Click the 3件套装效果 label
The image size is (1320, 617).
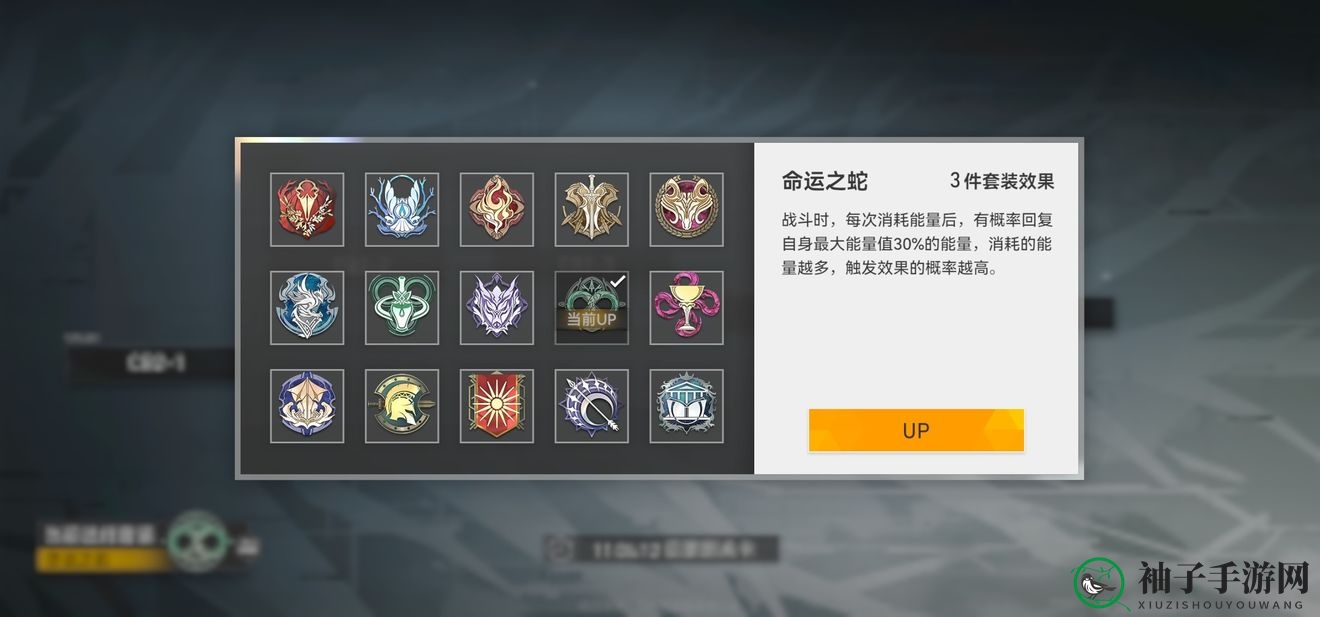pyautogui.click(x=1002, y=181)
